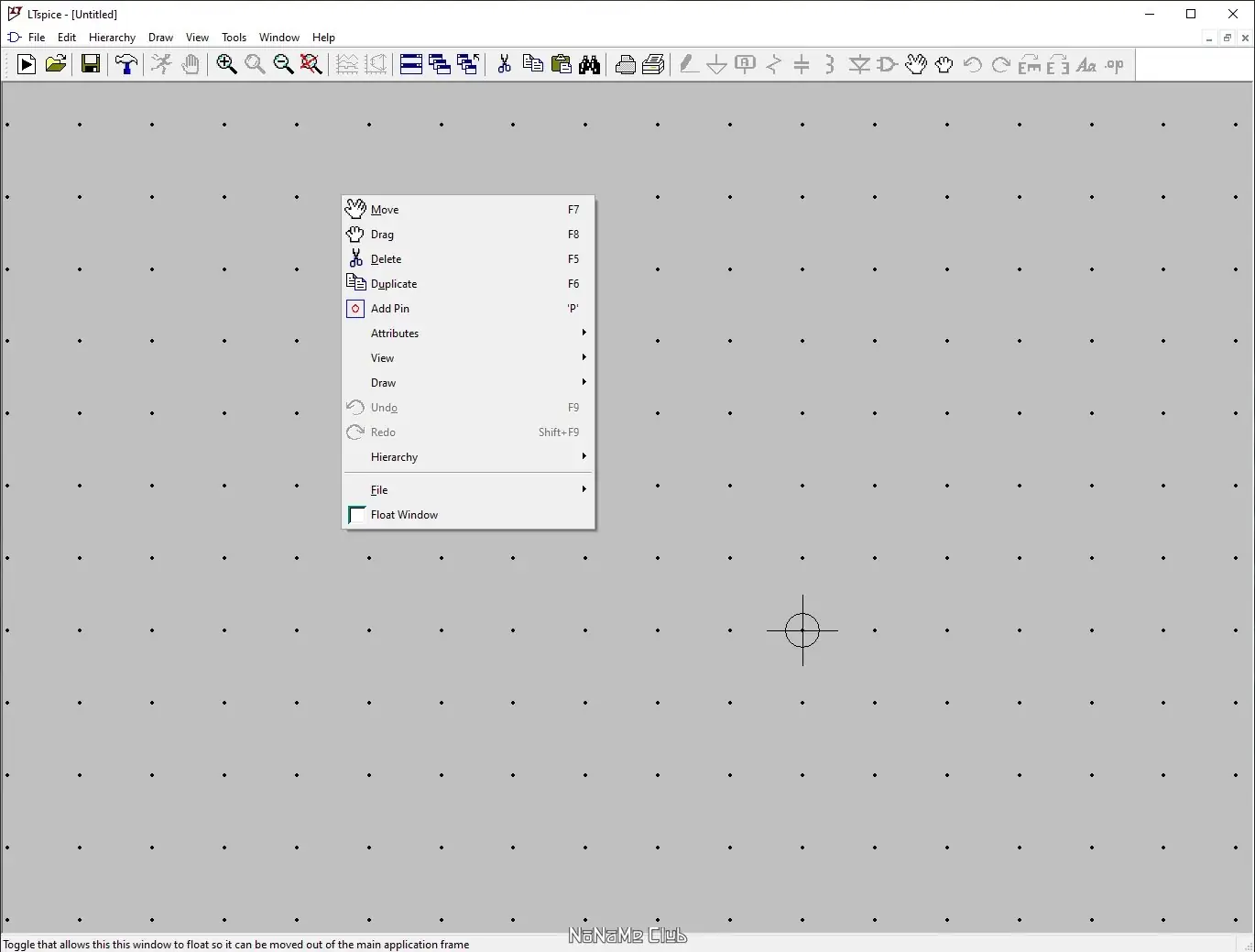This screenshot has width=1255, height=952.
Task: Open the Hierarchy menu in the menu bar
Action: (112, 38)
